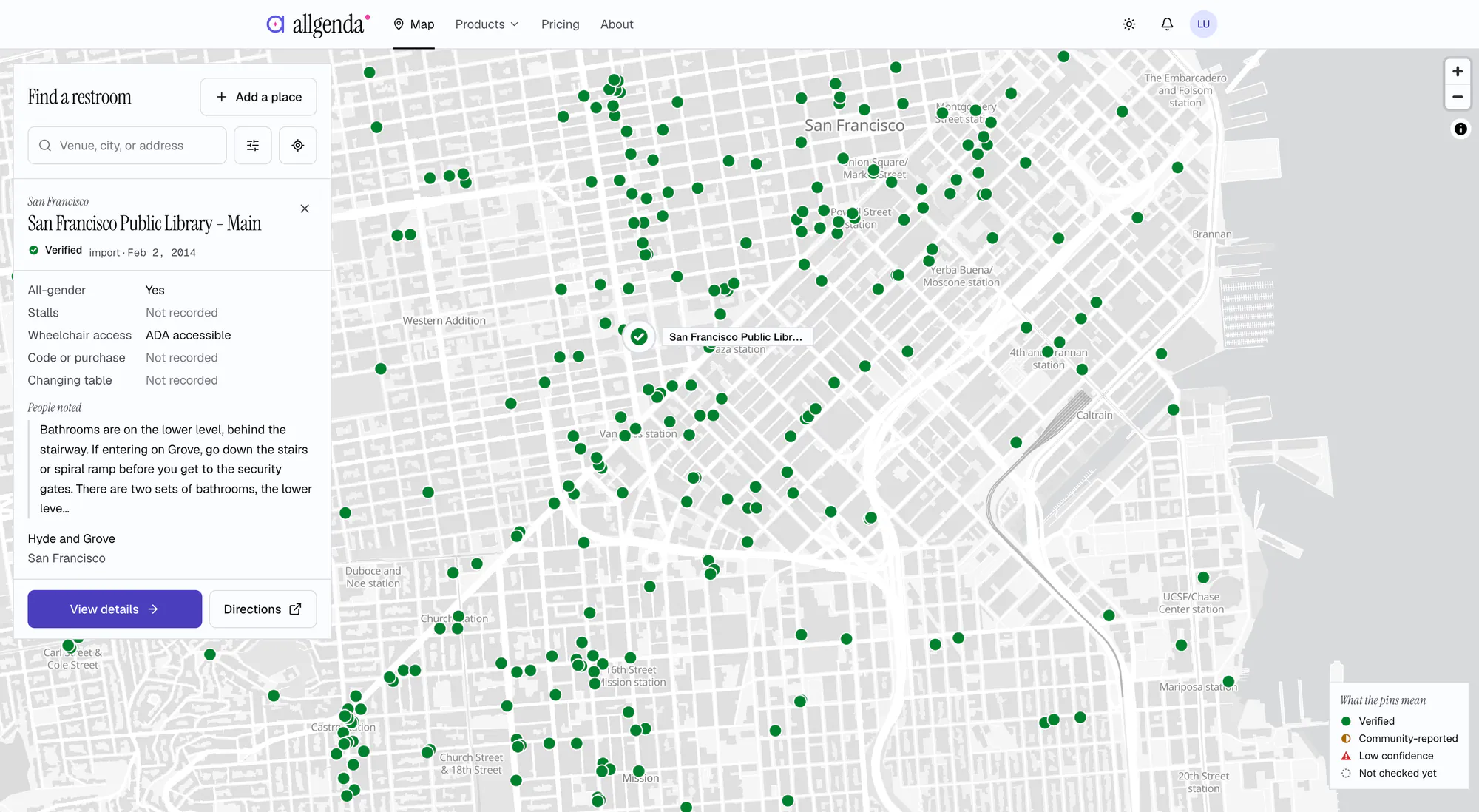Viewport: 1479px width, 812px height.
Task: Click the selected library checkmark pin on map
Action: 639,337
